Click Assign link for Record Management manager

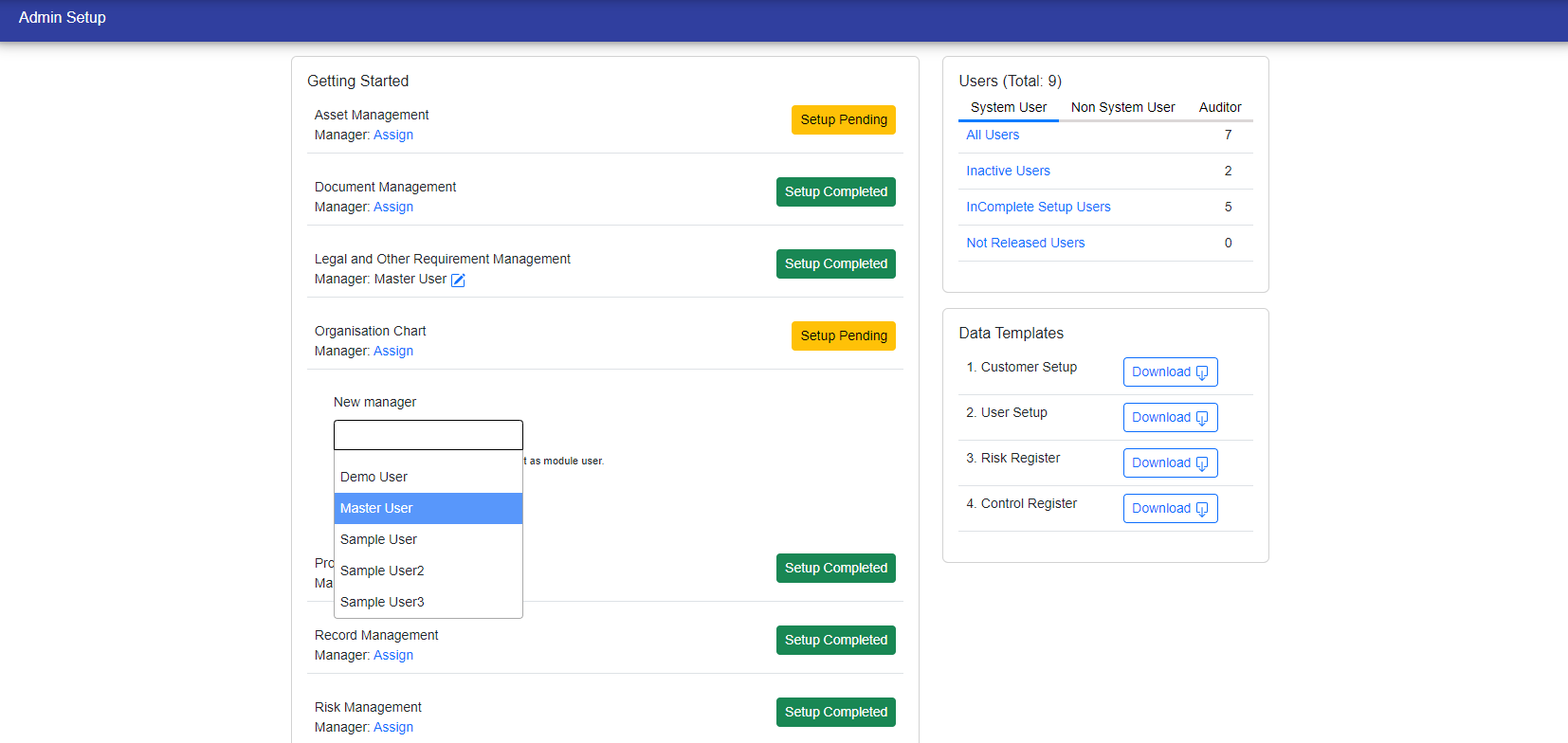(x=392, y=655)
